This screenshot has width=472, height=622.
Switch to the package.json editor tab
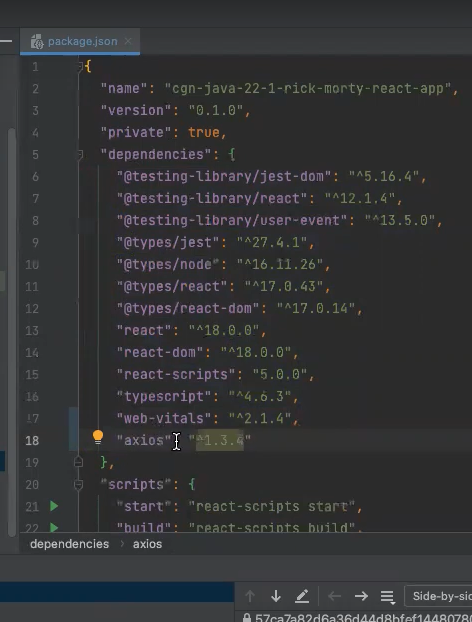click(80, 41)
